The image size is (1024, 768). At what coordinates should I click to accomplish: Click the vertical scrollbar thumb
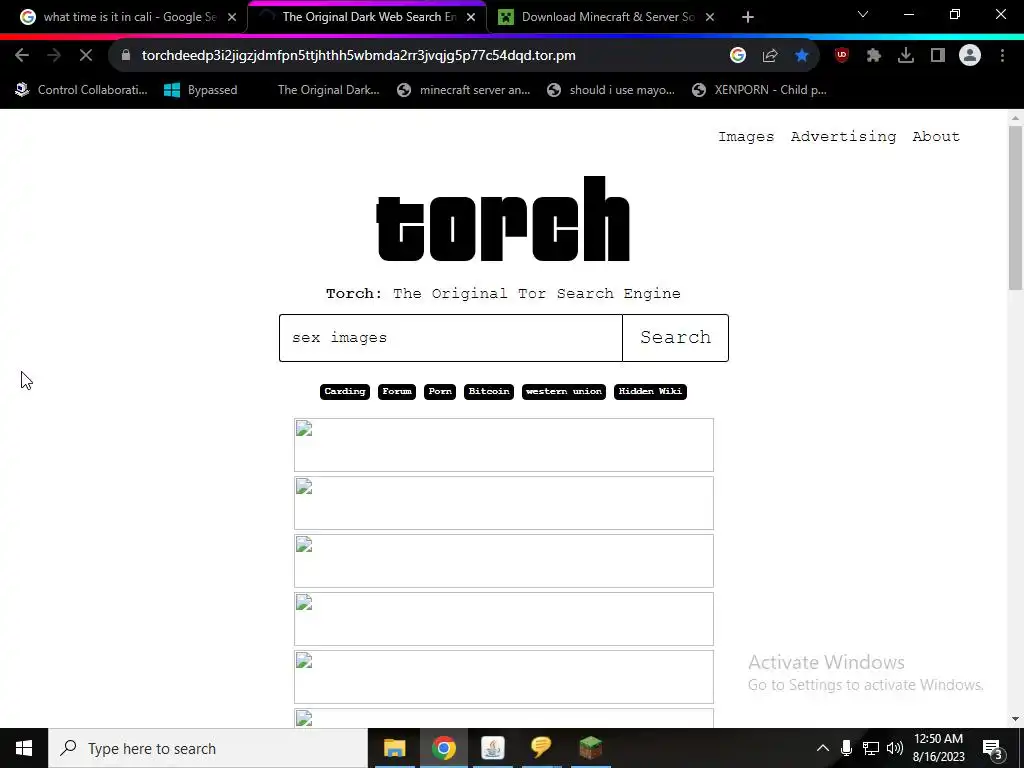point(1015,208)
